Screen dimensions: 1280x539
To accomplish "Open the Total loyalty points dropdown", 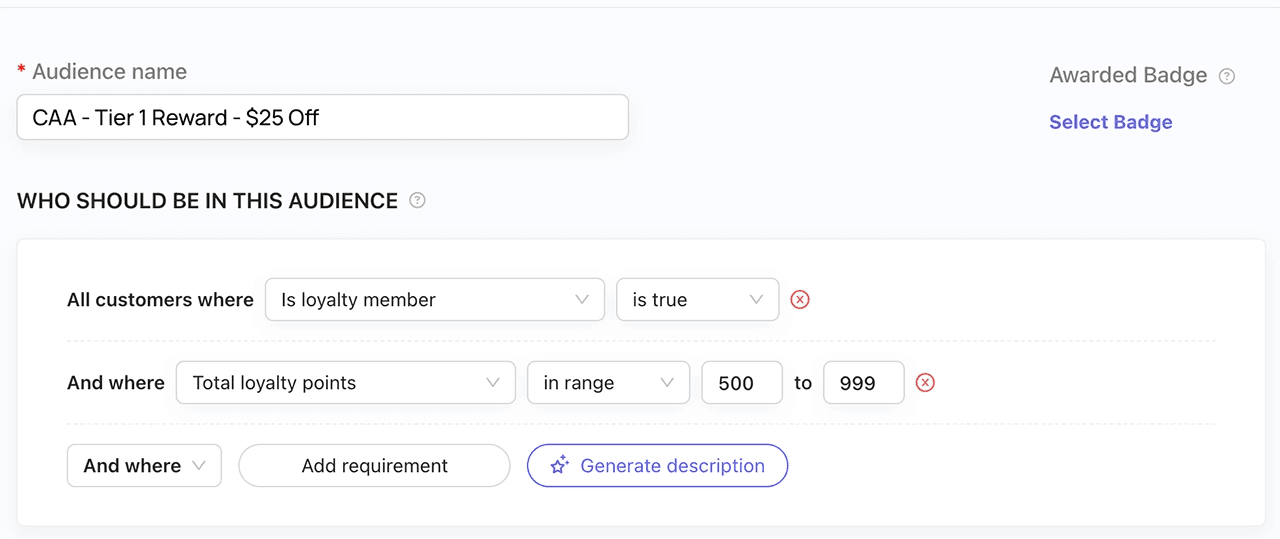I will coord(345,382).
